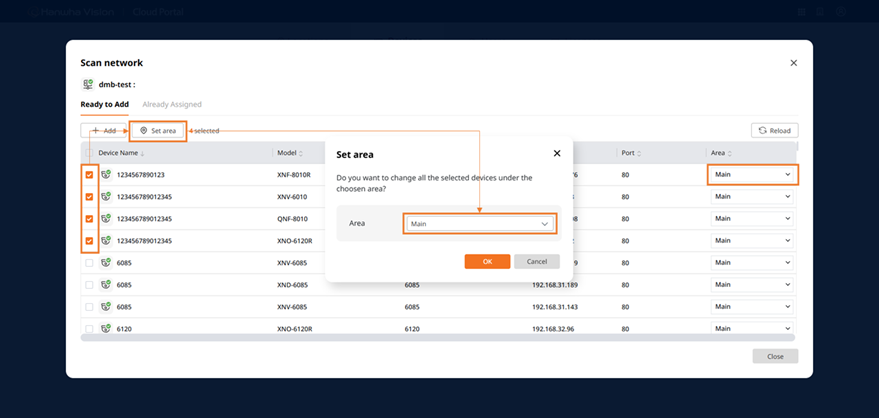Click the dmb-test gateway device icon
Viewport: 879px width, 418px height.
[87, 85]
